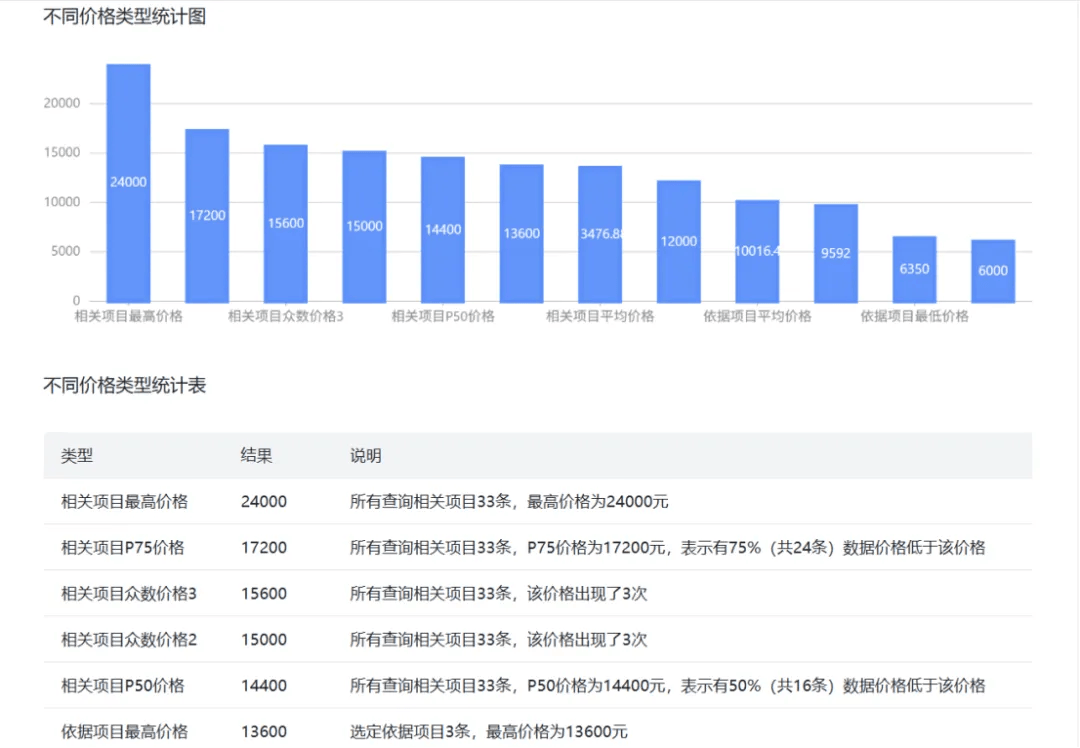
Task: Click the bar showing 10016.4 value
Action: [x=757, y=251]
